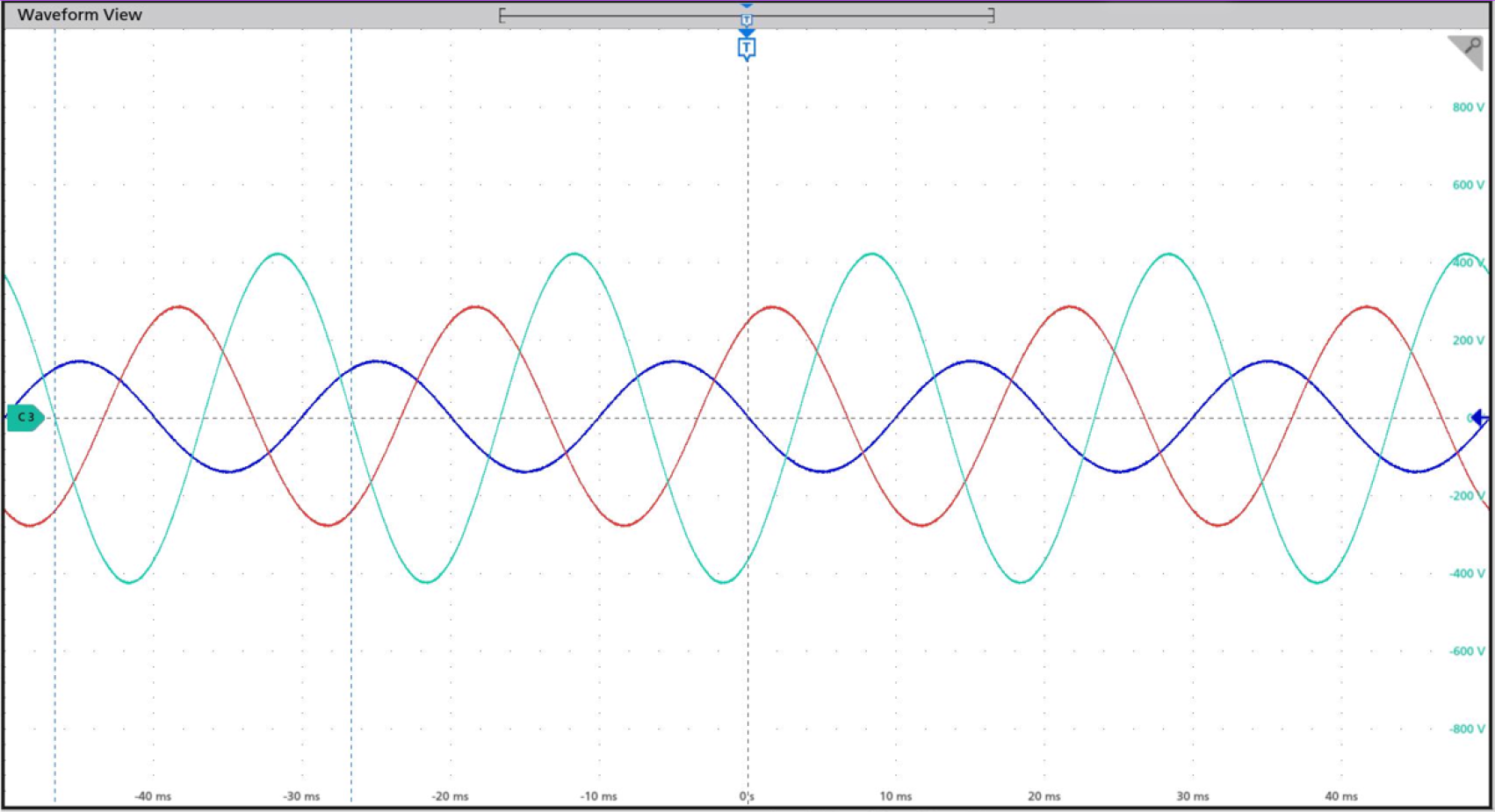Click the 600 V vertical scale label
The height and width of the screenshot is (812, 1495).
1467,185
